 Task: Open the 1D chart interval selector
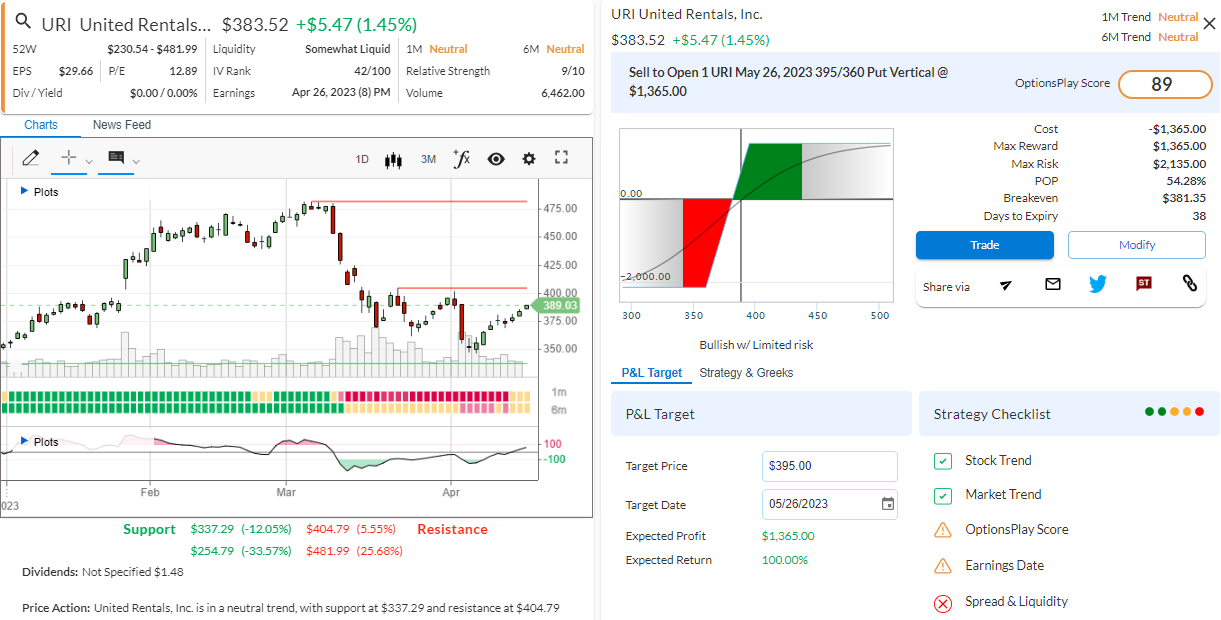click(x=362, y=159)
